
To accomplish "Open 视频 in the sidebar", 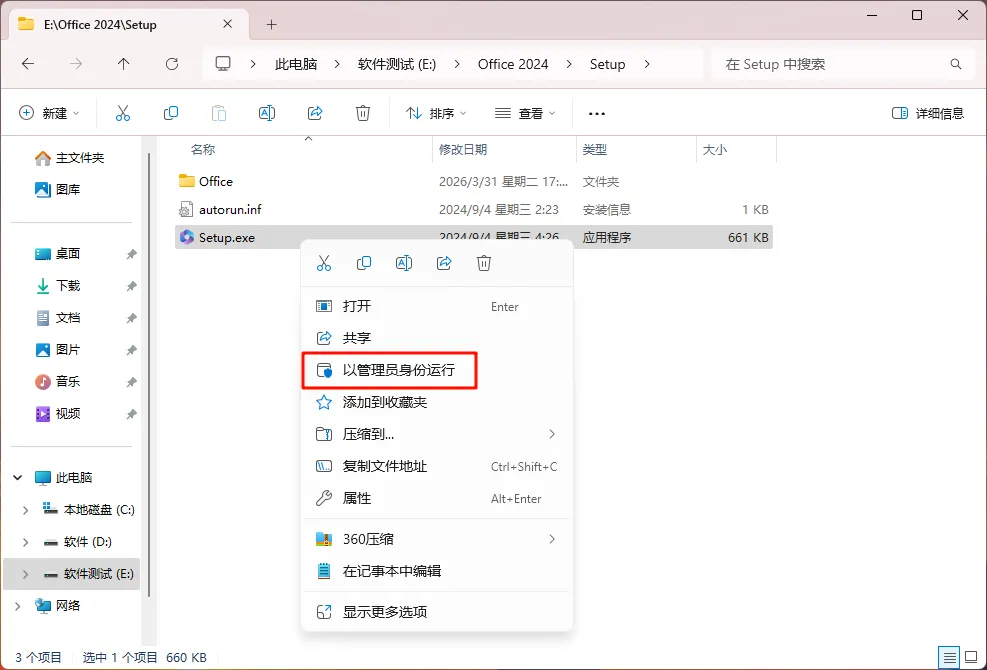I will point(58,414).
